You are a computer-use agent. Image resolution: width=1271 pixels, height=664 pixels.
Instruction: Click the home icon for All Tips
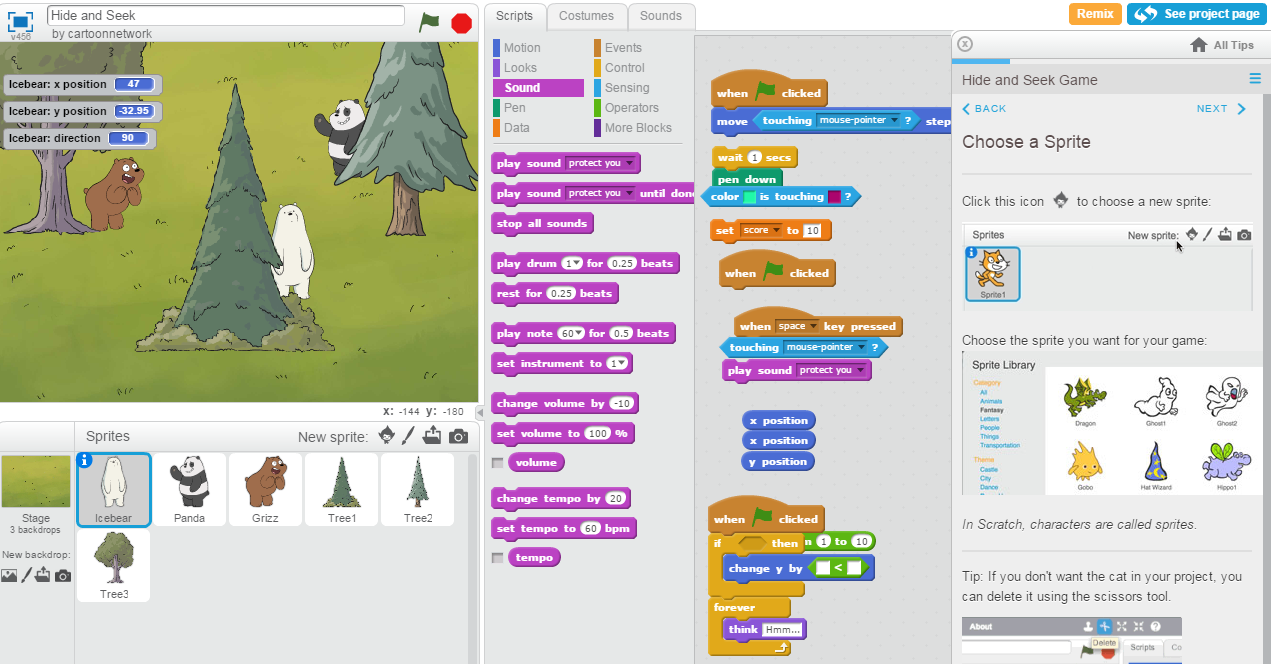[x=1199, y=45]
